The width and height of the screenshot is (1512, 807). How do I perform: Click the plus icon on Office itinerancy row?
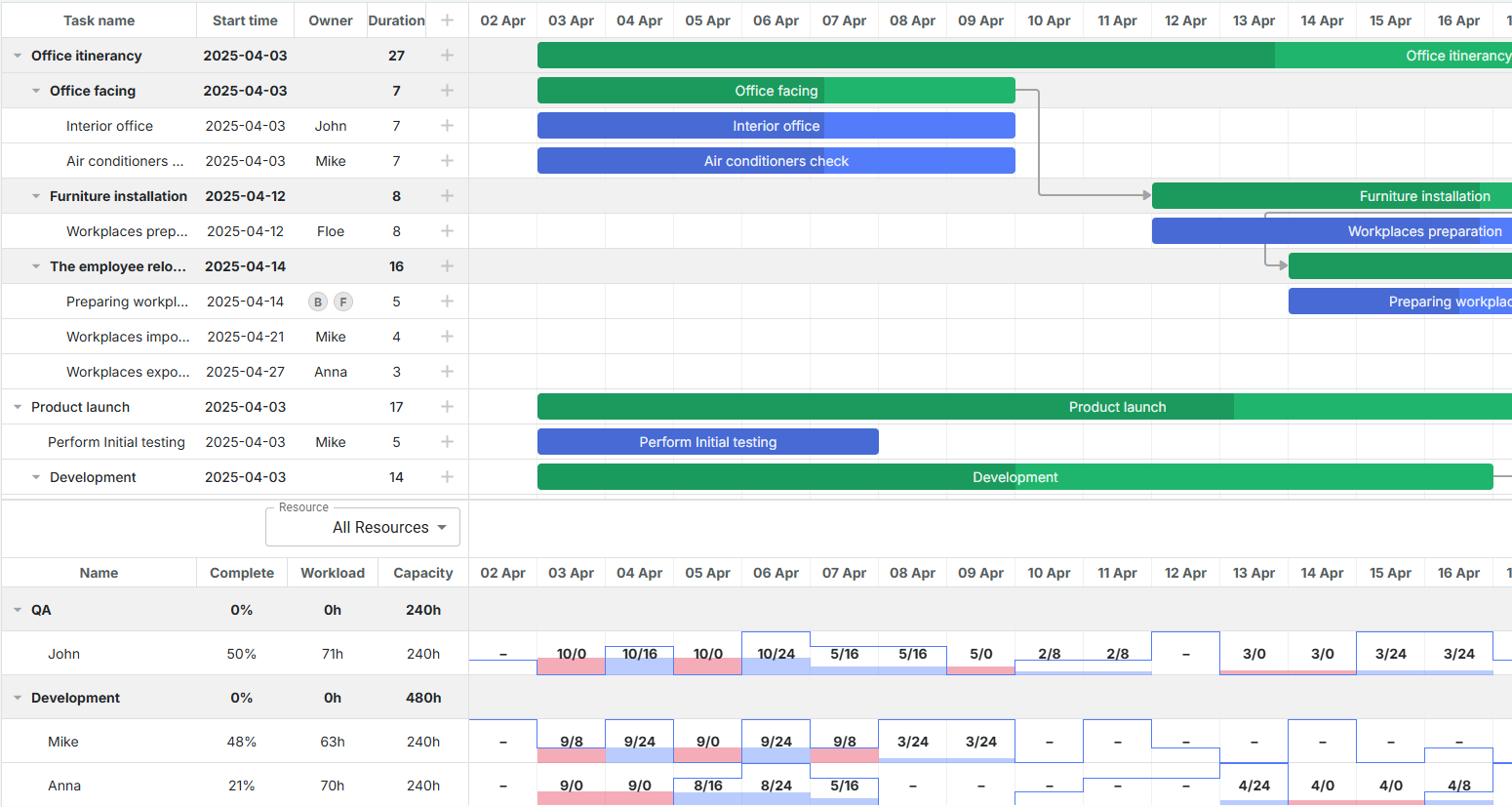pos(447,56)
